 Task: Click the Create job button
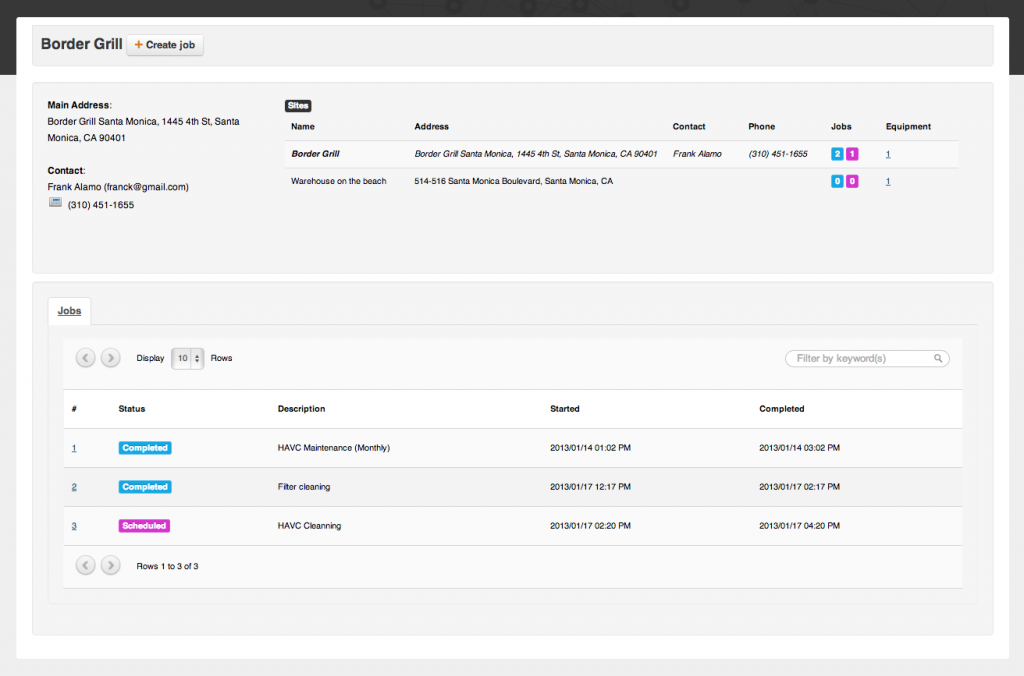pos(165,45)
